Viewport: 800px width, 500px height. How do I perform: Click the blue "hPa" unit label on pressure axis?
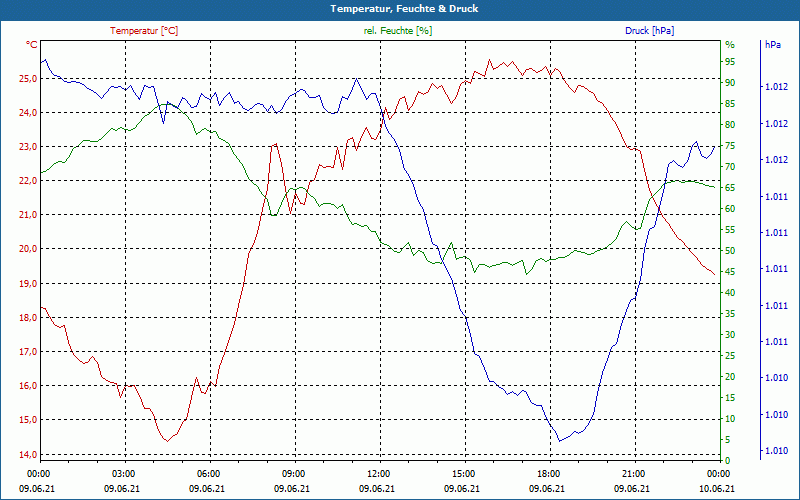point(773,45)
